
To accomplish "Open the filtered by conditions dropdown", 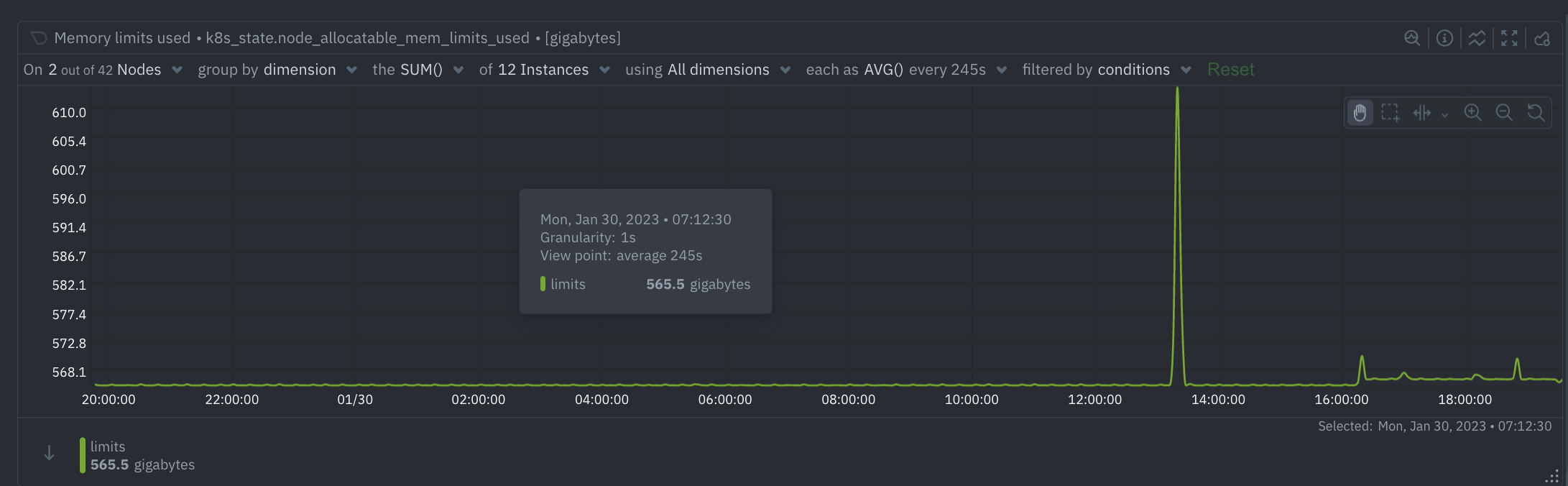I will [1107, 70].
